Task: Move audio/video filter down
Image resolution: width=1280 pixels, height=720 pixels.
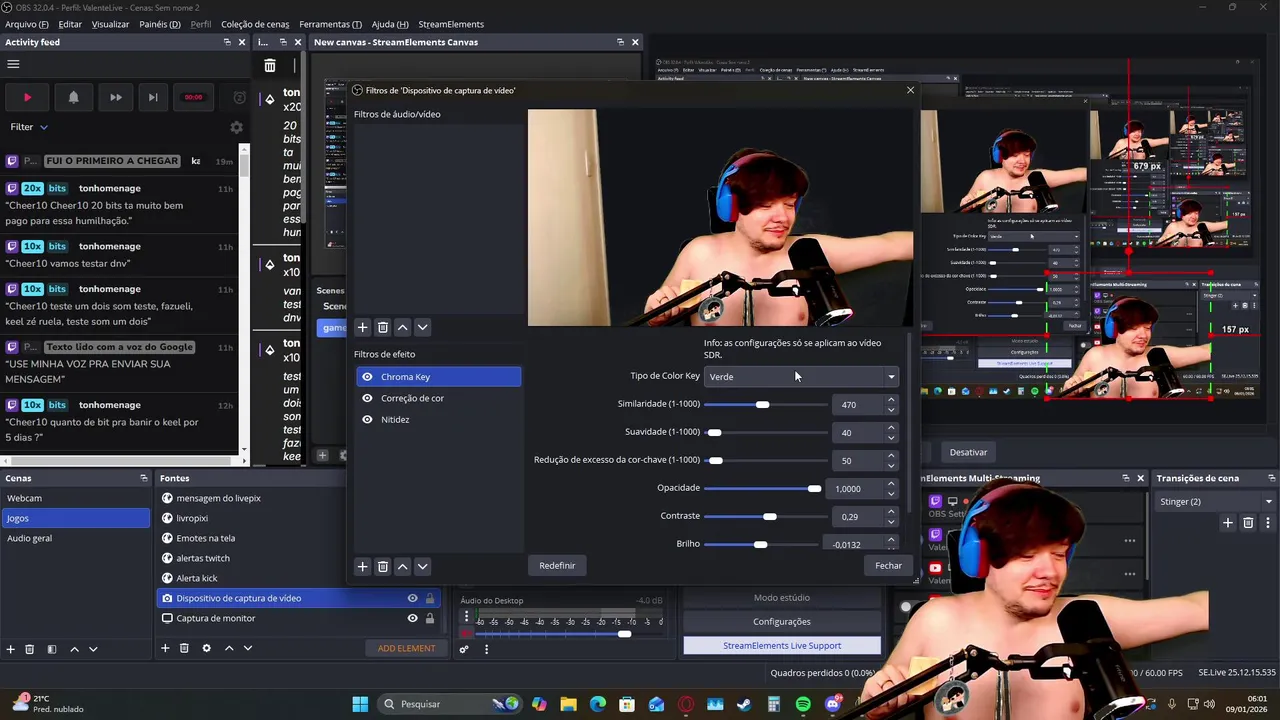Action: (422, 327)
